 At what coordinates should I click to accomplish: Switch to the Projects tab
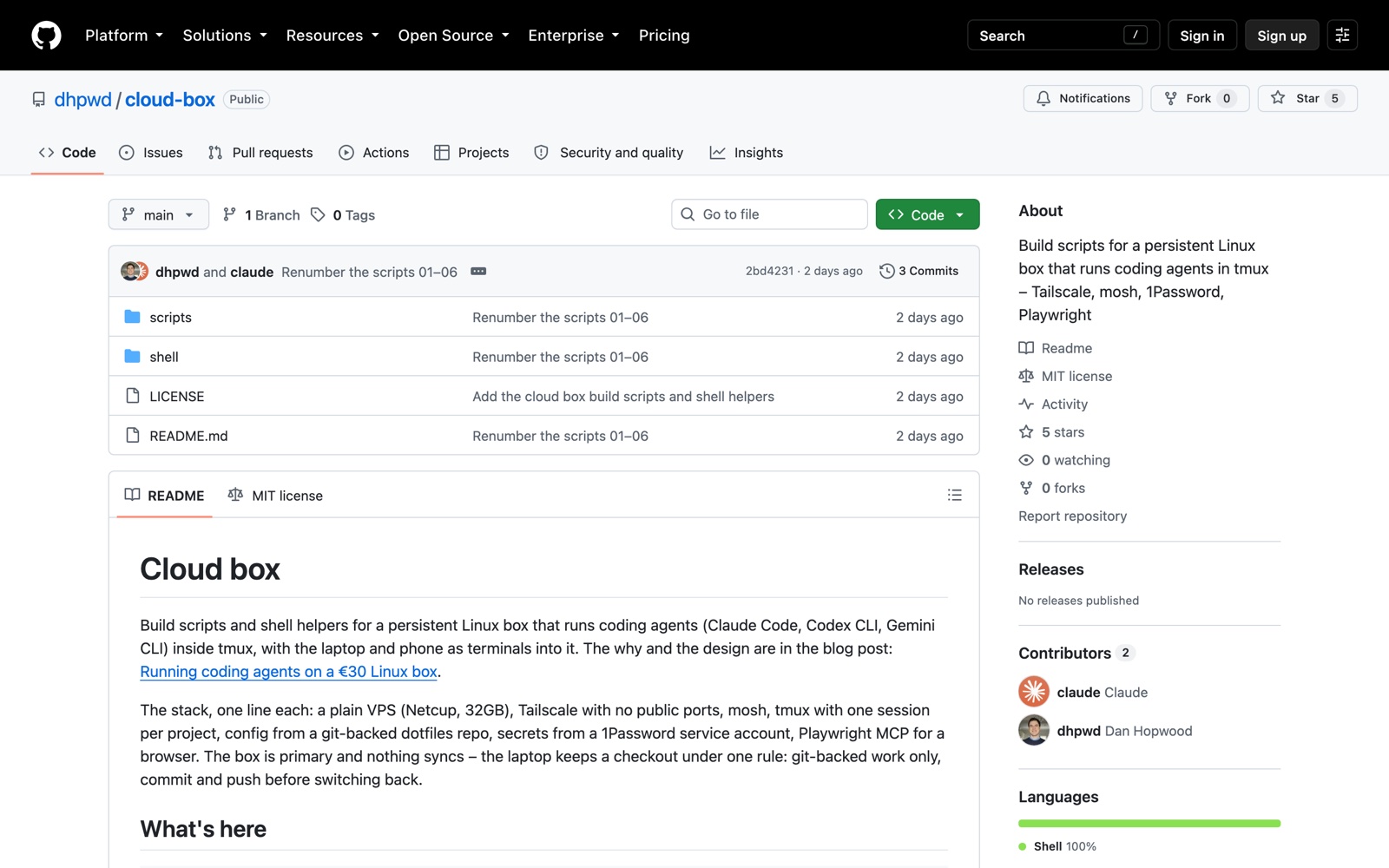pos(471,153)
